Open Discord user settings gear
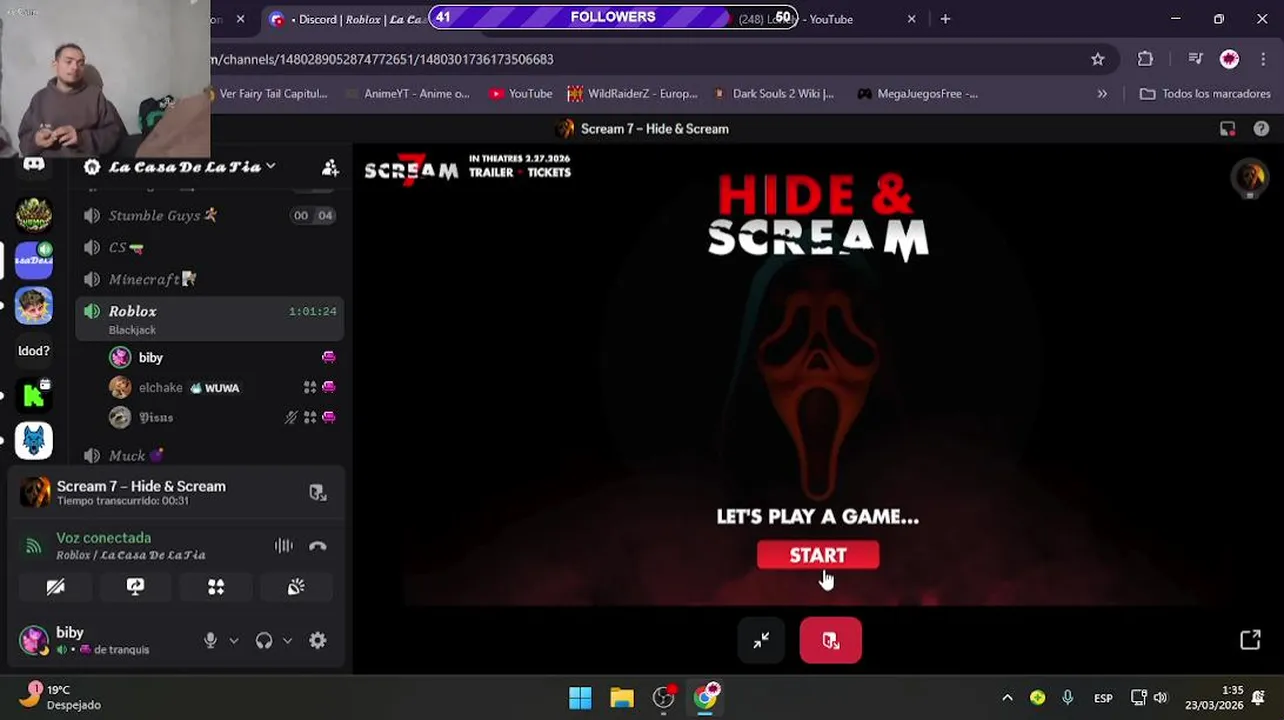Screen dimensions: 1284x720 pos(318,641)
